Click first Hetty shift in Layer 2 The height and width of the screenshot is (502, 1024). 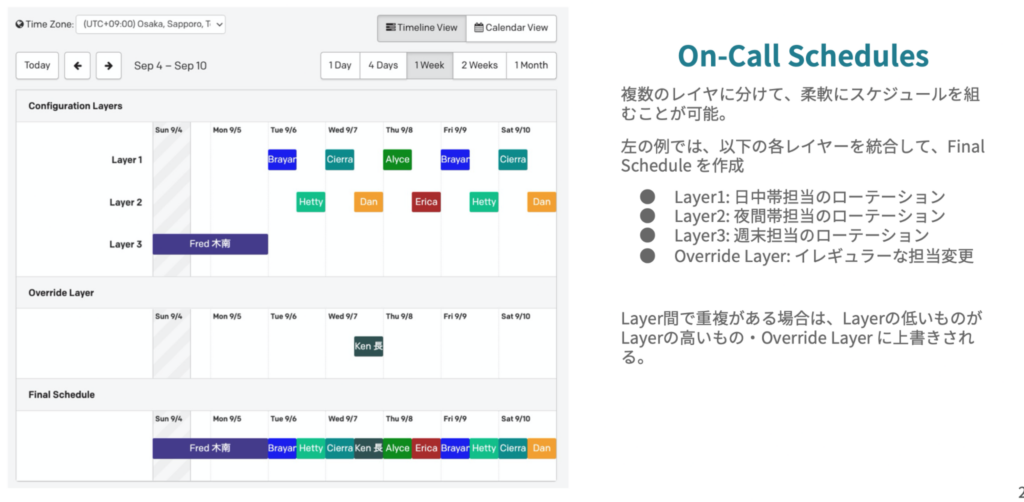pos(310,202)
